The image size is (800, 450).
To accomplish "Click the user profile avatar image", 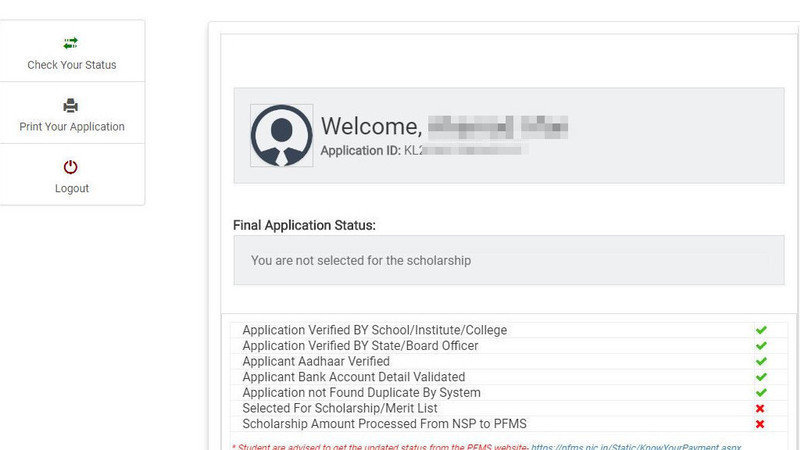I will pyautogui.click(x=282, y=135).
